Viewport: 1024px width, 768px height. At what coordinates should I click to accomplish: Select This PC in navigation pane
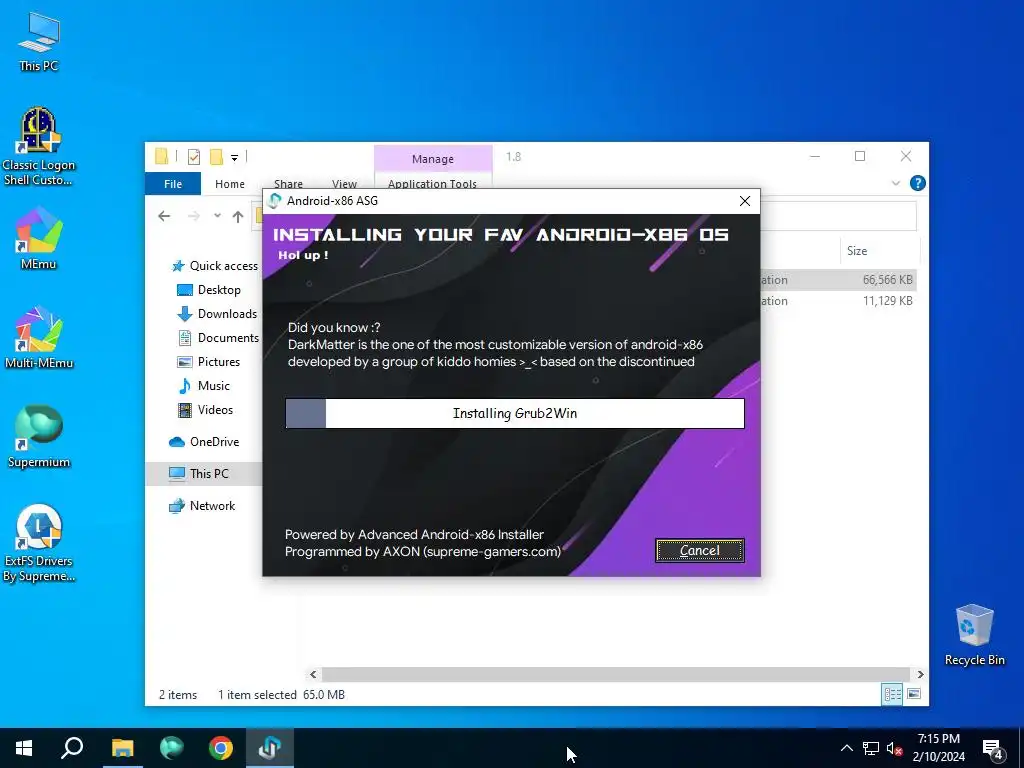tap(203, 473)
